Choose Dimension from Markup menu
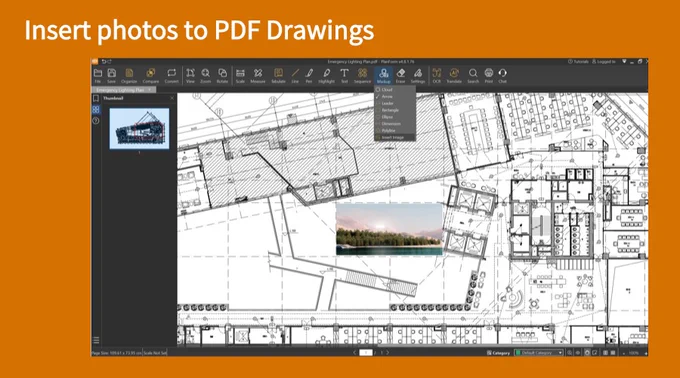The height and width of the screenshot is (378, 680). [395, 124]
